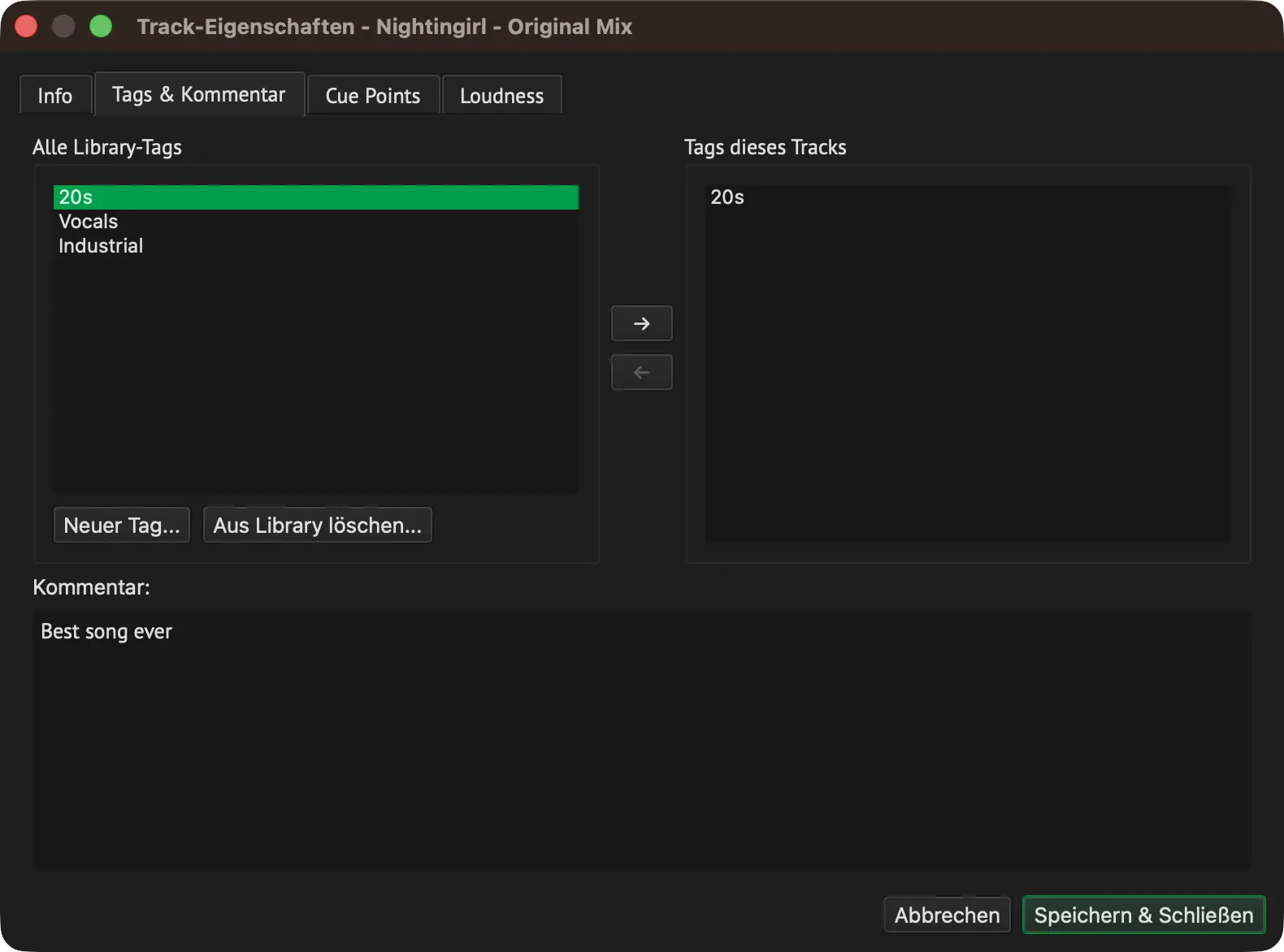This screenshot has width=1284, height=952.
Task: Select the 20s tag in Alle Library-Tags
Action: coord(316,197)
